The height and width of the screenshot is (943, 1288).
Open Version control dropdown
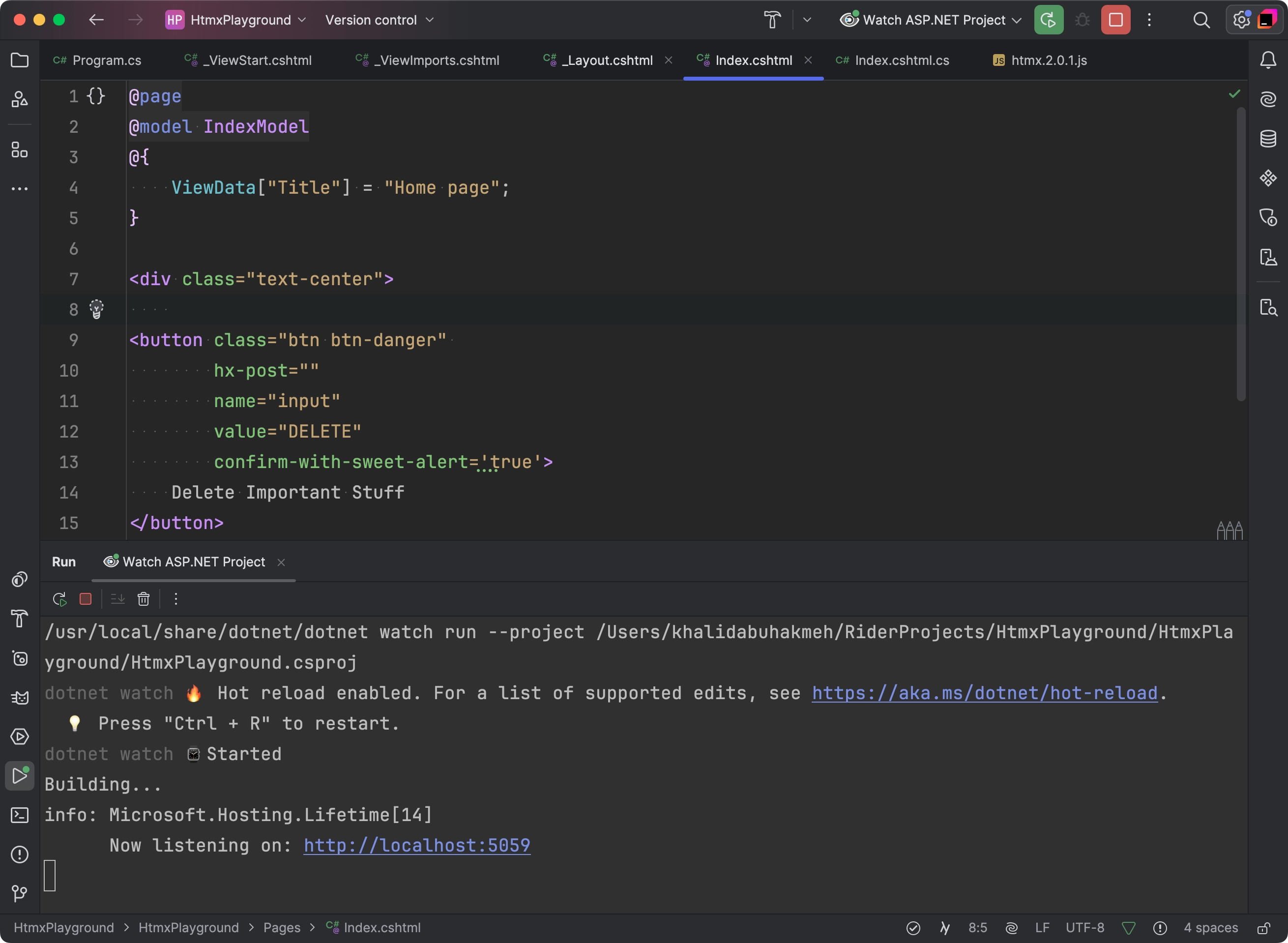(380, 20)
